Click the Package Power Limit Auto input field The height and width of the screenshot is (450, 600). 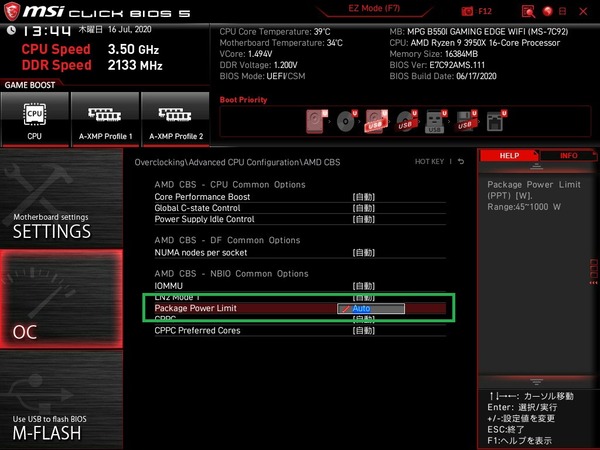[372, 309]
